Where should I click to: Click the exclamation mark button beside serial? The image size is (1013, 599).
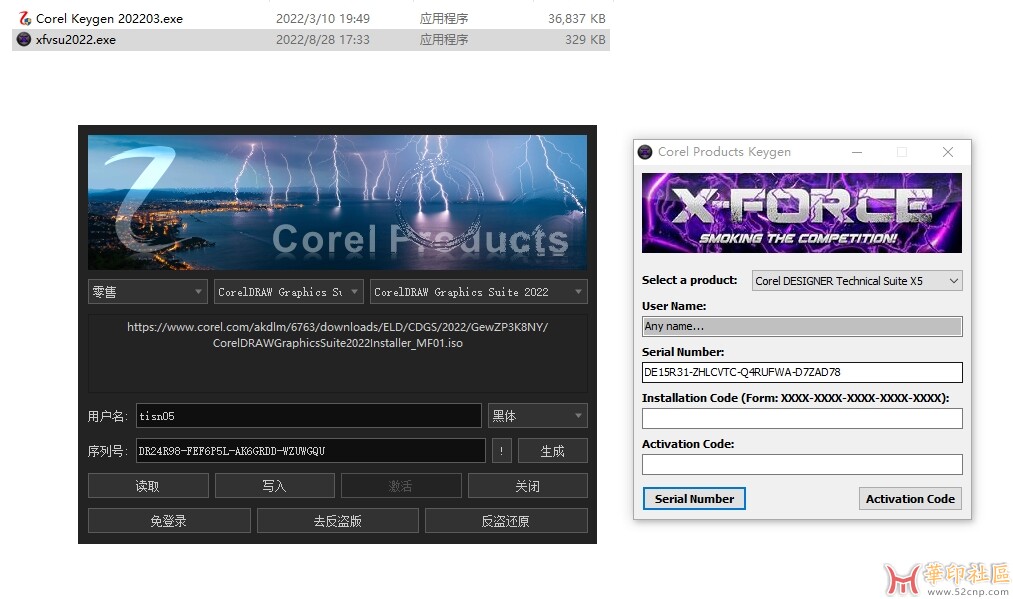pyautogui.click(x=501, y=451)
